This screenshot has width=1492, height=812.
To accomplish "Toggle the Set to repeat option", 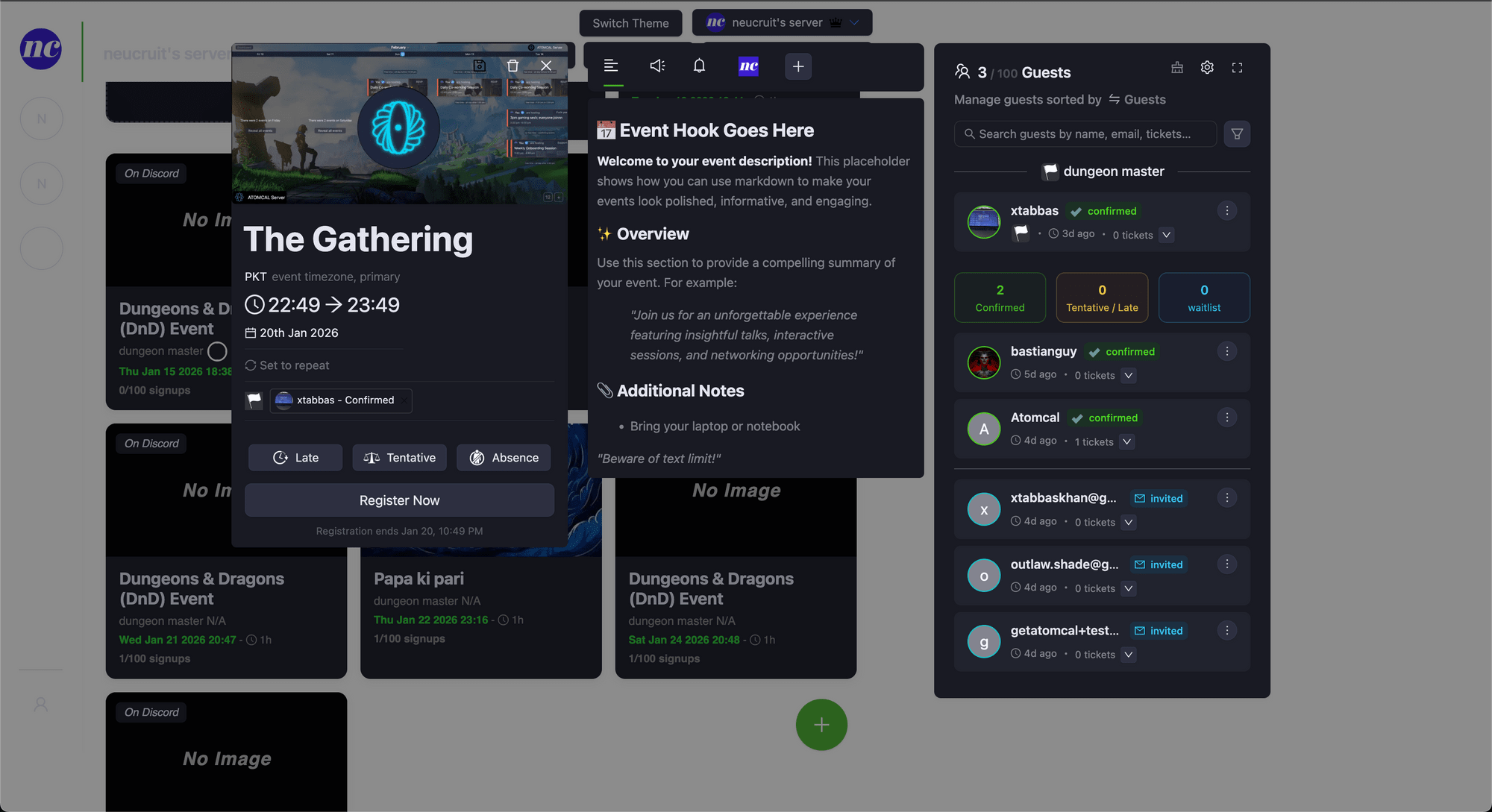I will tap(287, 365).
